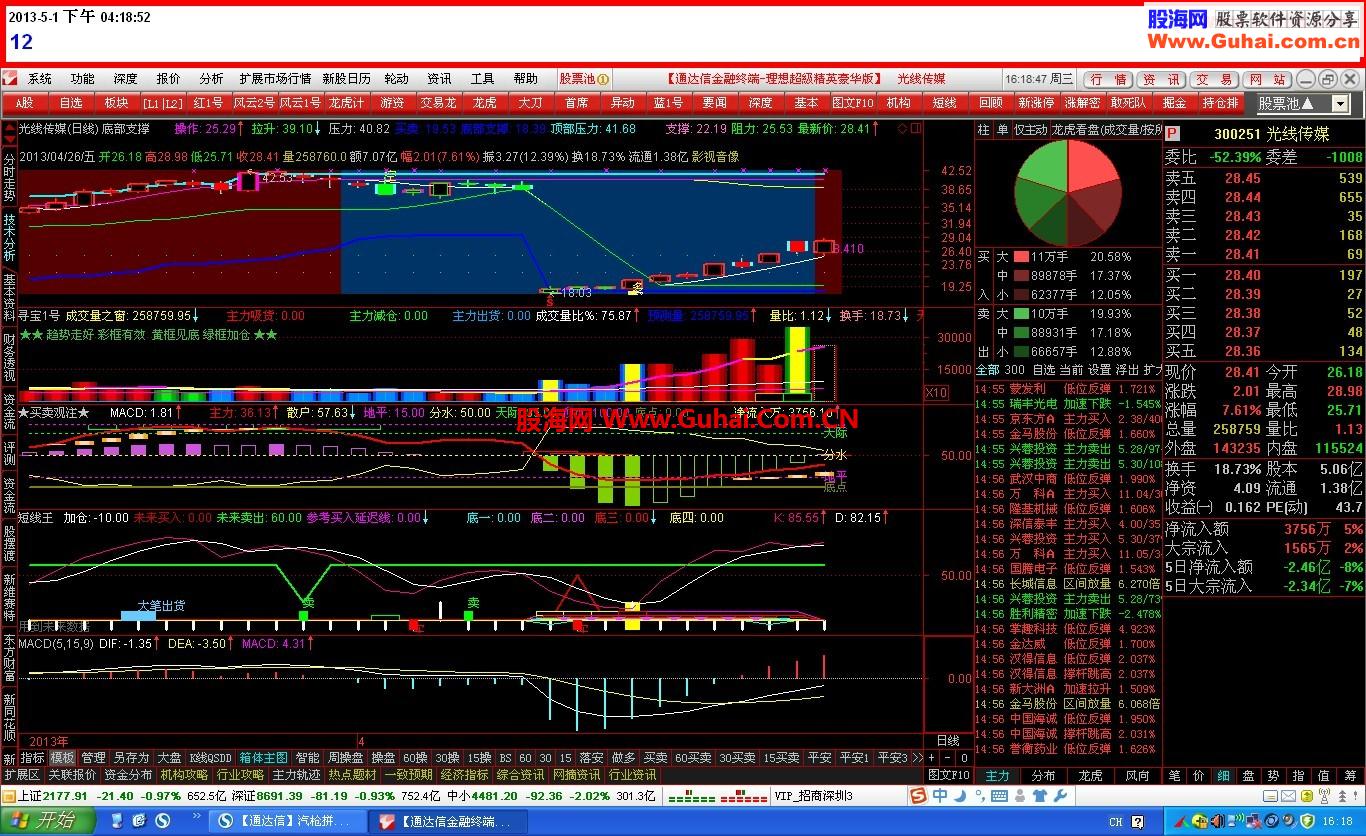Click the 价 price icon in bottom-right strip
The width and height of the screenshot is (1366, 836).
tap(1199, 775)
